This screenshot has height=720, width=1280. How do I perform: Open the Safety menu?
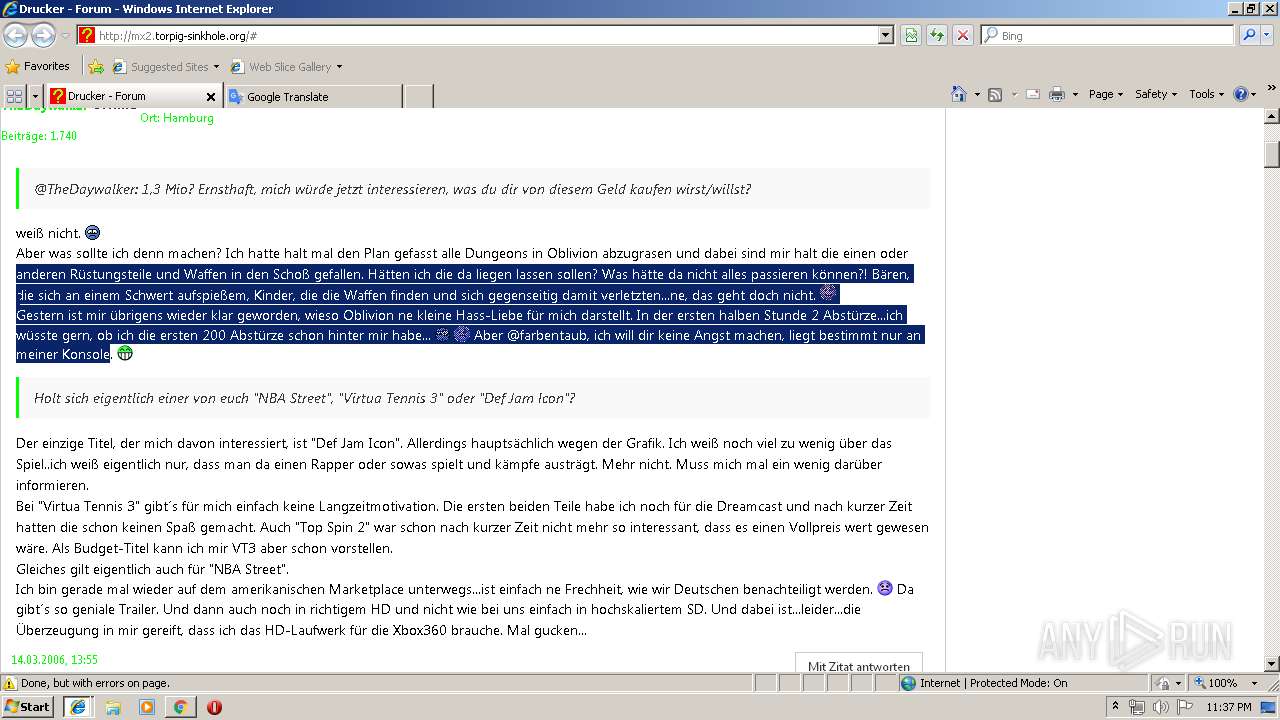pos(1157,94)
